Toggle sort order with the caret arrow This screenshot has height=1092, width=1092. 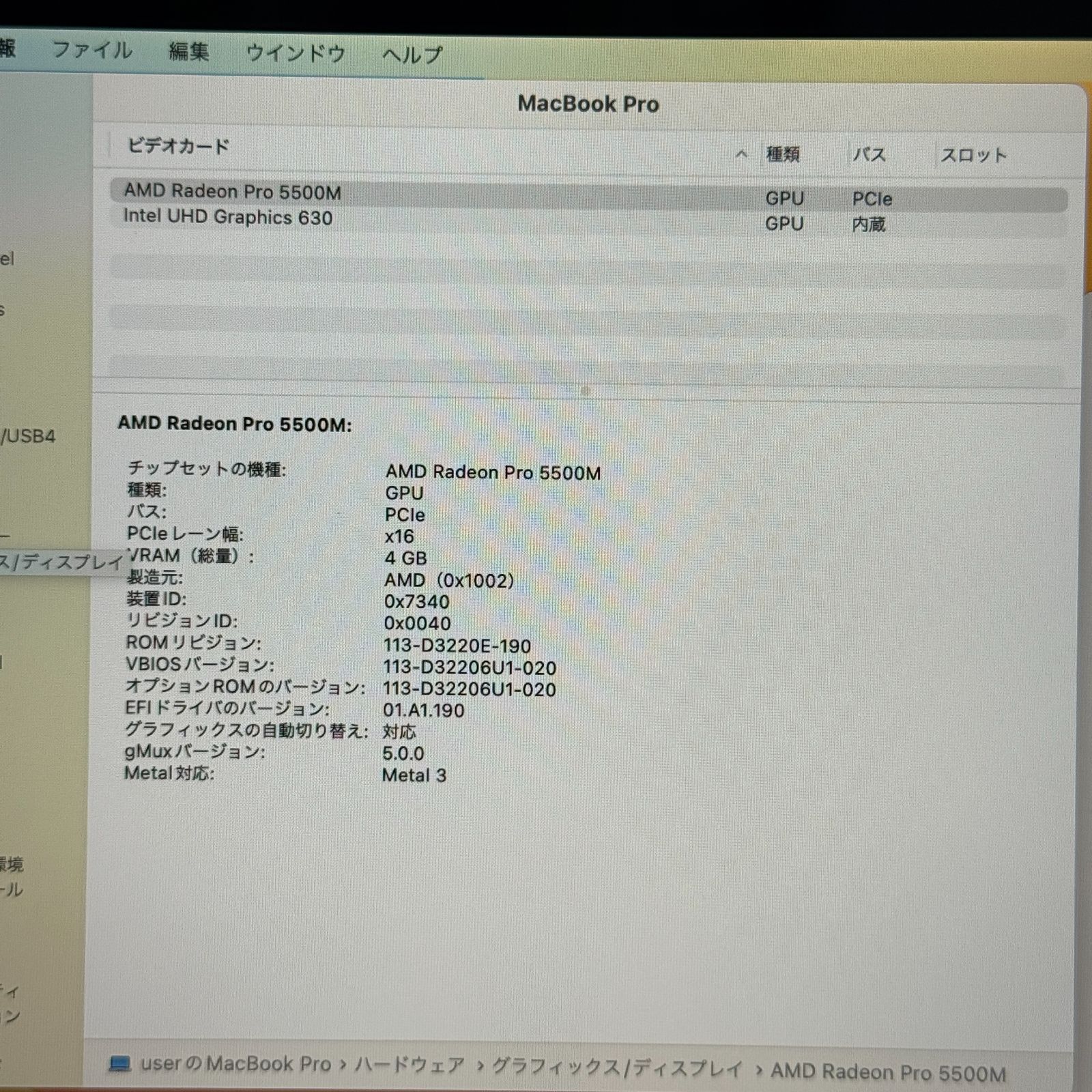741,155
